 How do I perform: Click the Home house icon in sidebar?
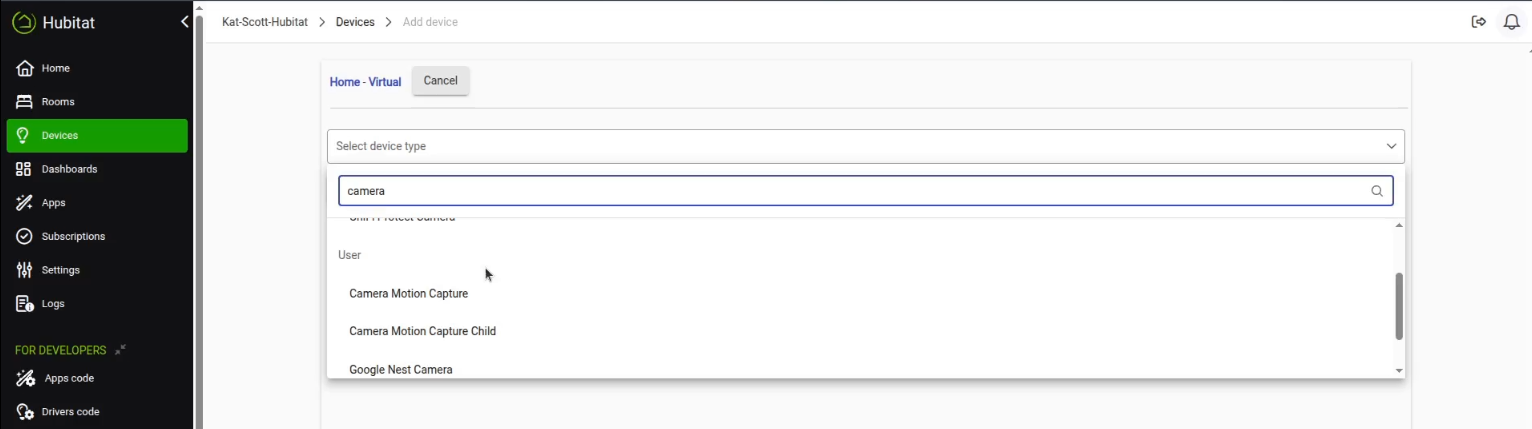25,68
